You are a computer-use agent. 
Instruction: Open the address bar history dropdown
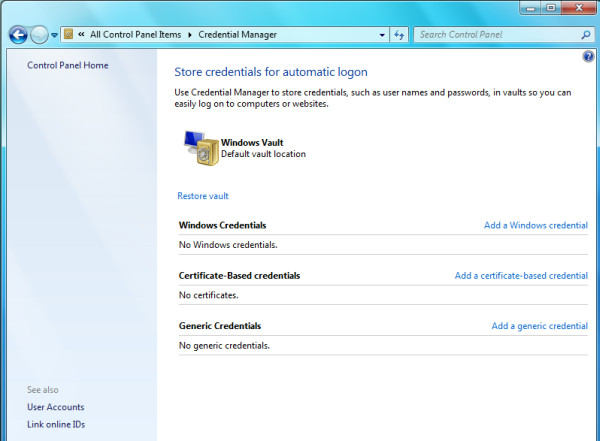click(382, 35)
